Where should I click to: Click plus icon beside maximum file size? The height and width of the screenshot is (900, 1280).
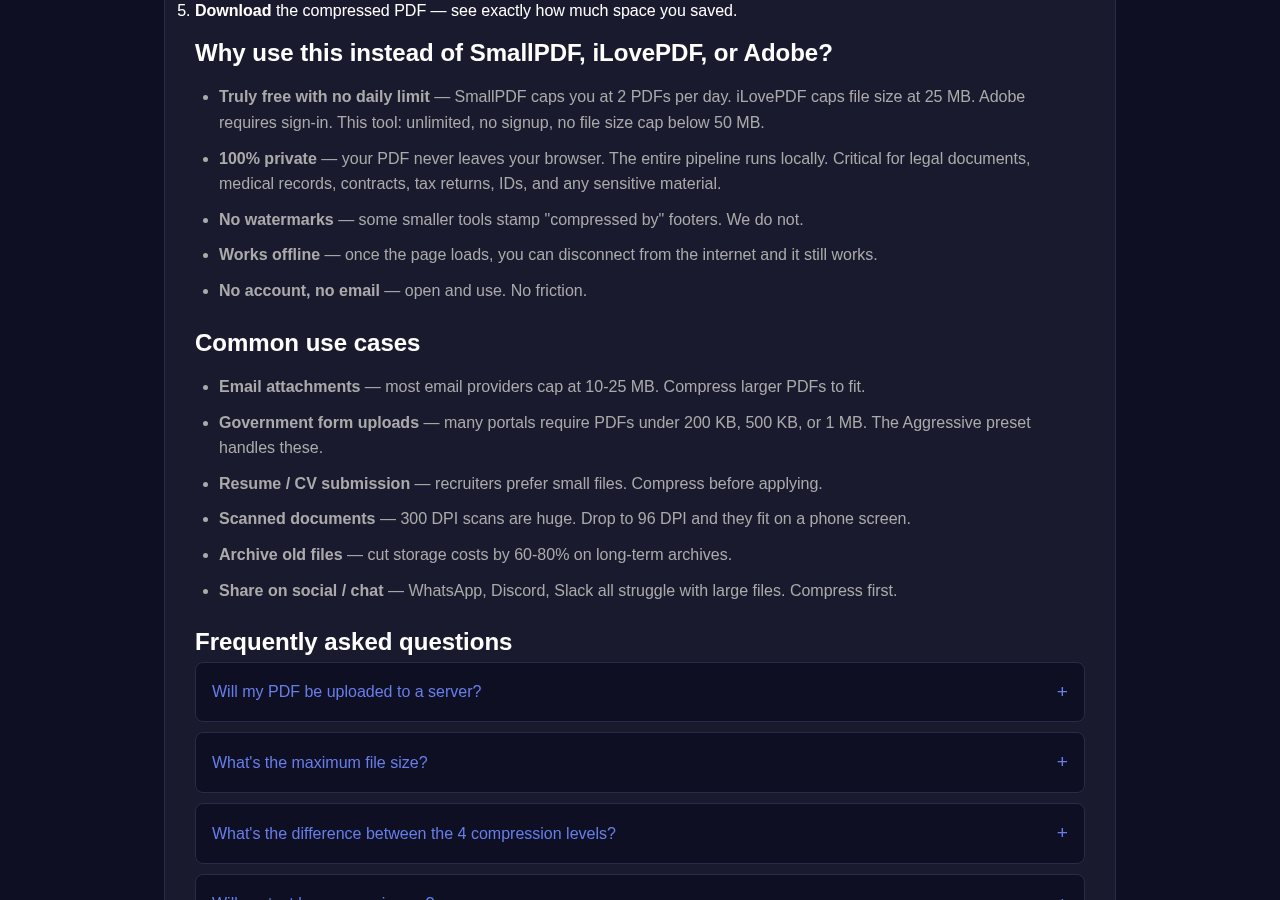pyautogui.click(x=1062, y=763)
